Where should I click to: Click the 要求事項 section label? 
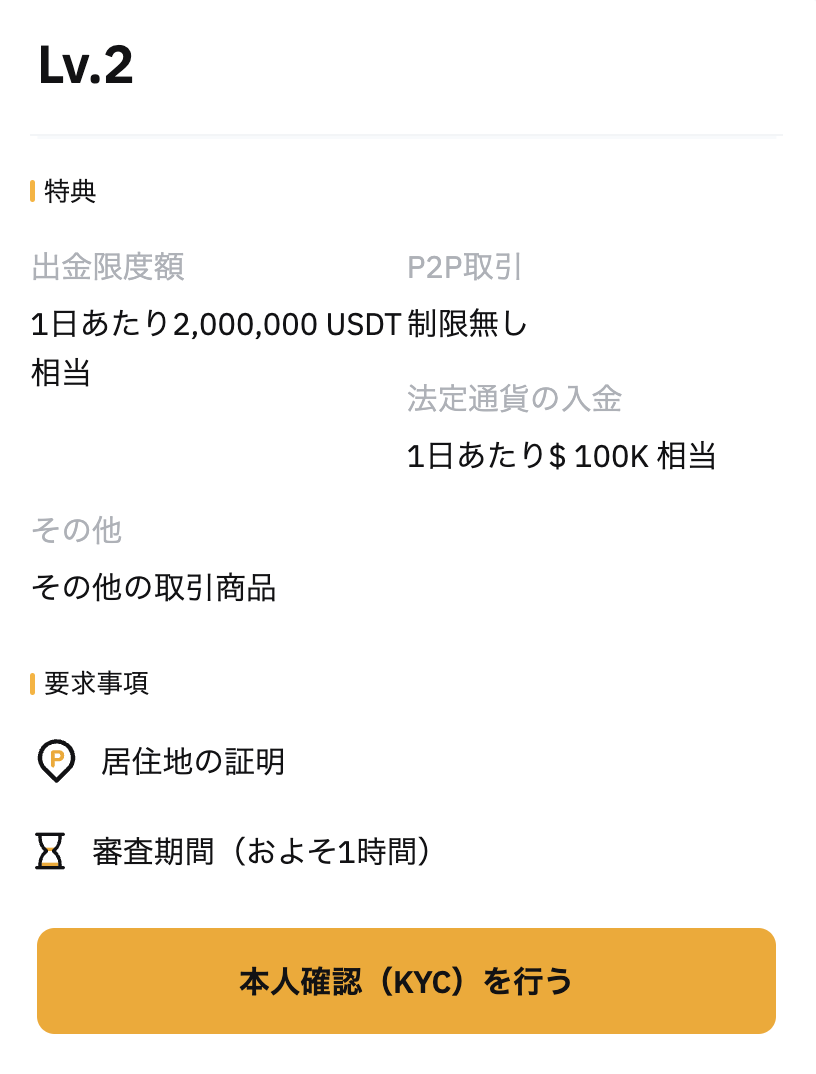click(x=97, y=683)
